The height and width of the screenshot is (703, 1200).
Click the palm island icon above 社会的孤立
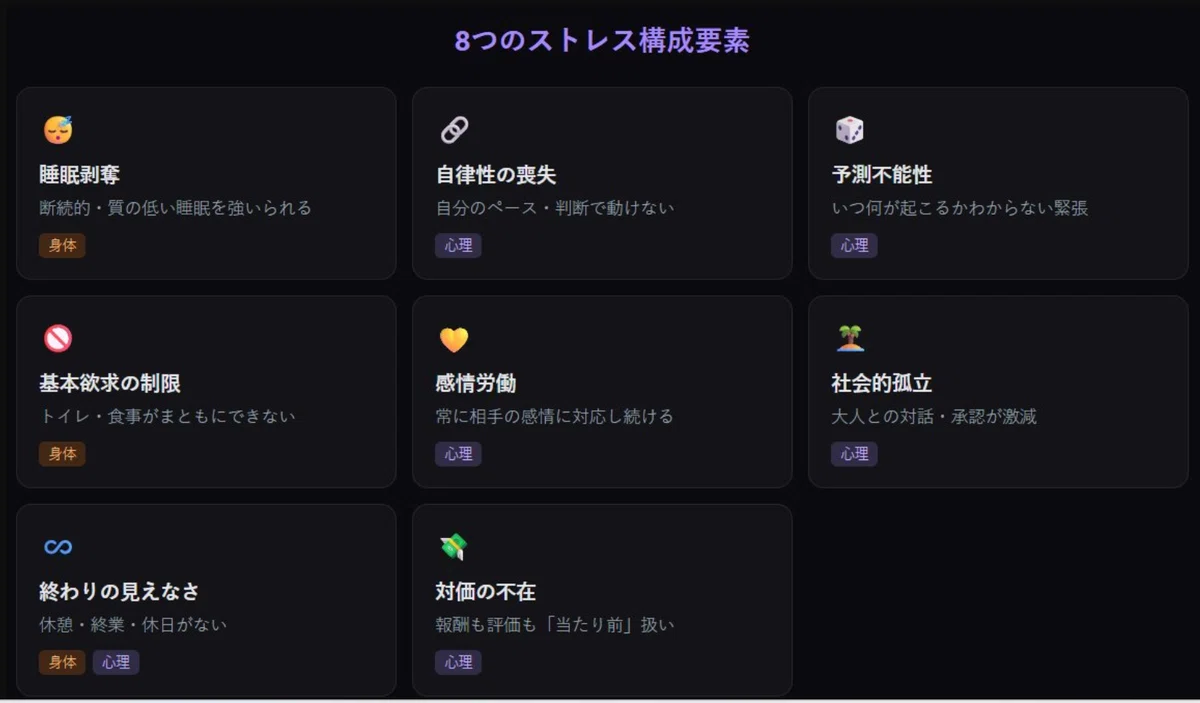850,339
